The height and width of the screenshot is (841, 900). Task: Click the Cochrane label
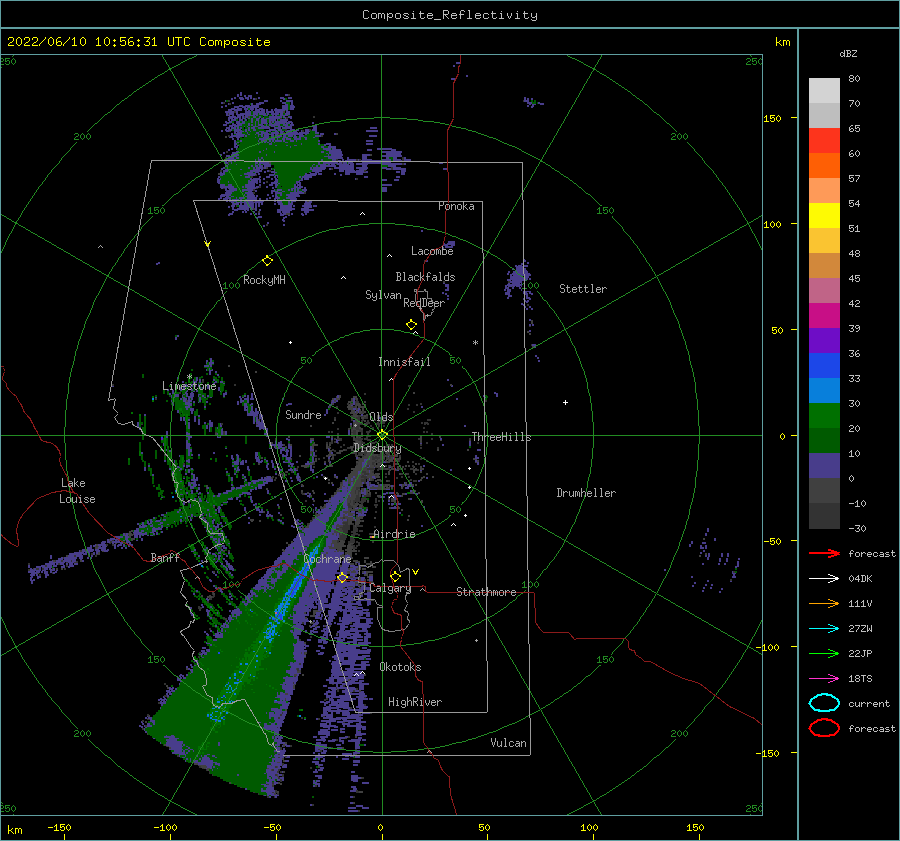coord(327,559)
